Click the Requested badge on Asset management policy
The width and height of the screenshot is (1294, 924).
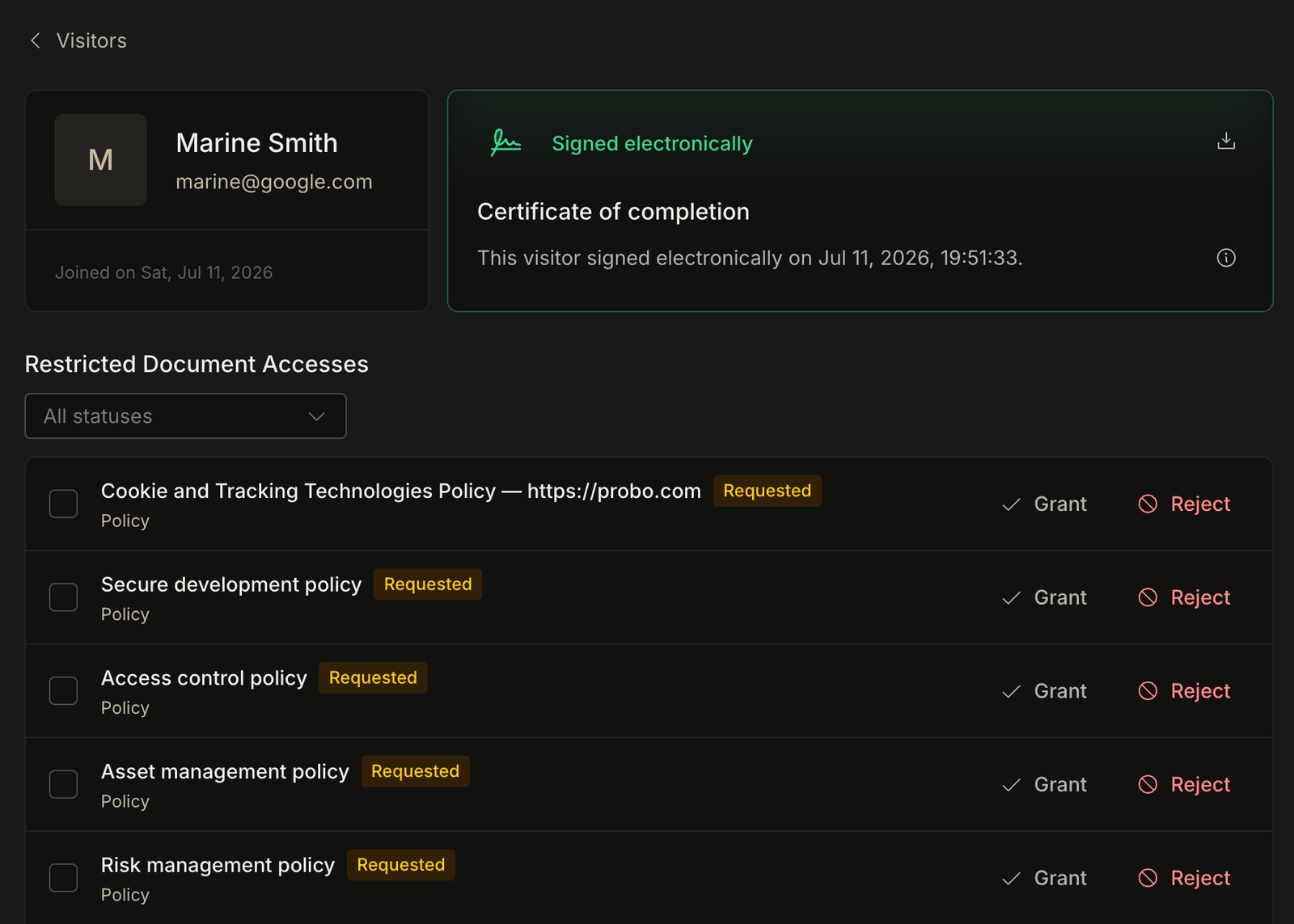(x=415, y=771)
